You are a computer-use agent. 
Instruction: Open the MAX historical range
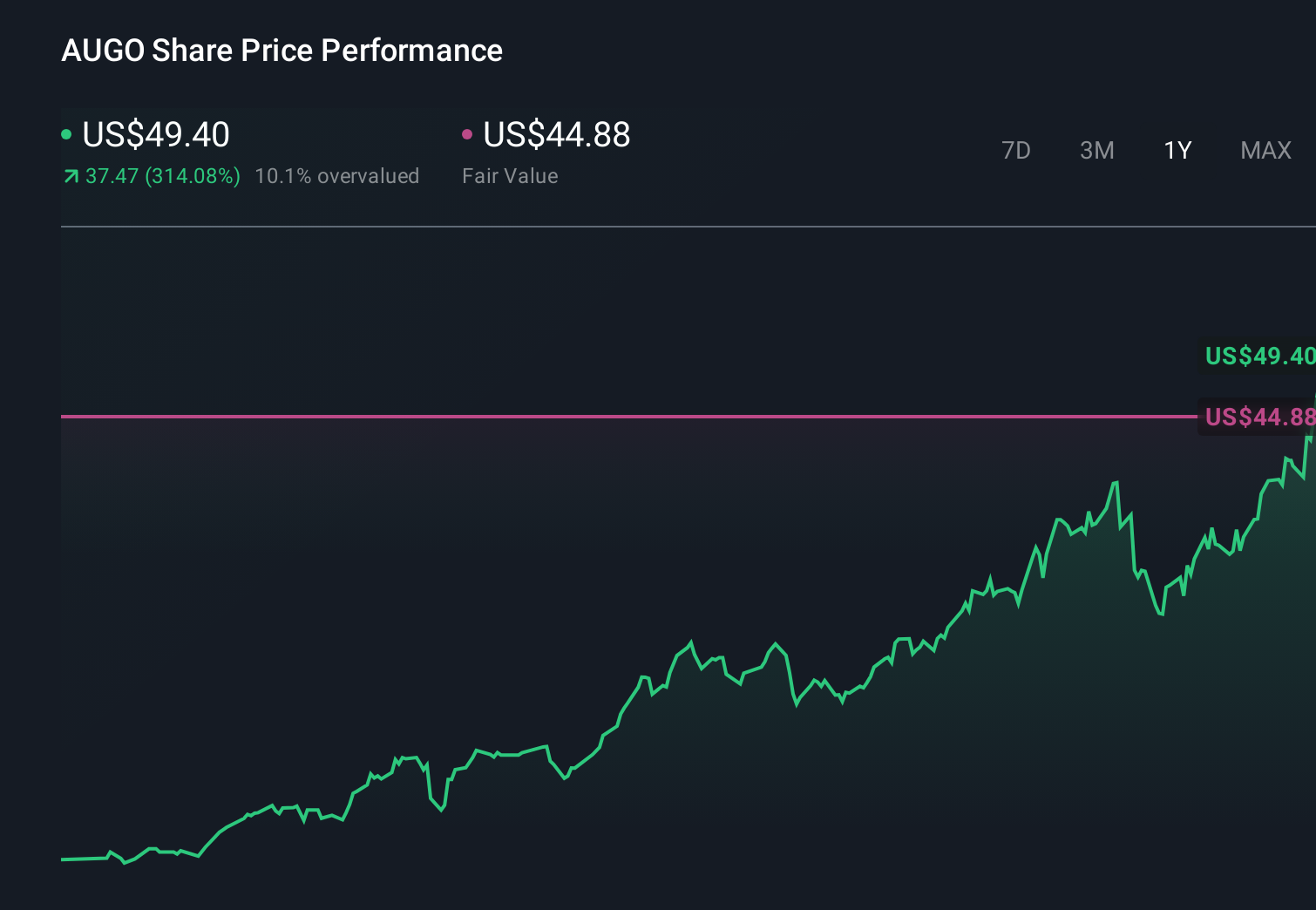point(1265,150)
